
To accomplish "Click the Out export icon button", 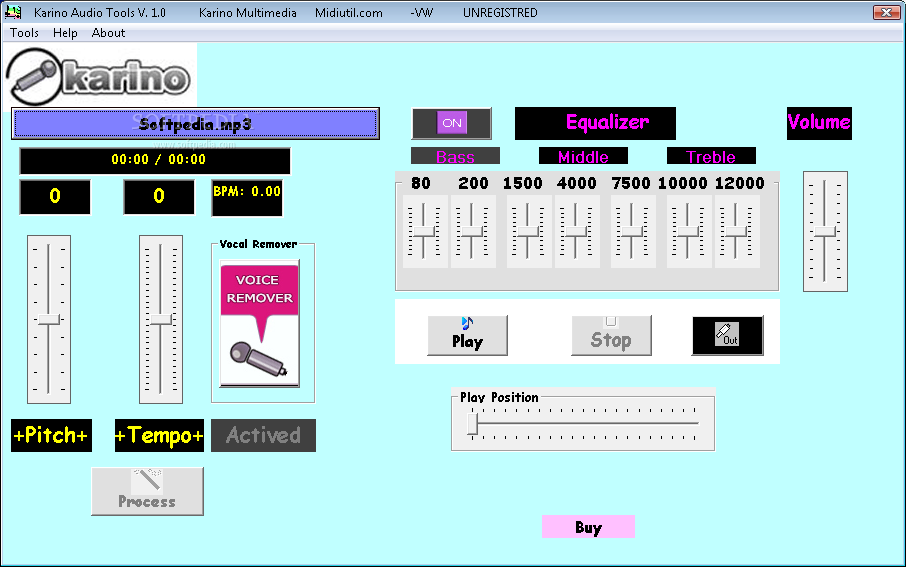I will coord(727,335).
